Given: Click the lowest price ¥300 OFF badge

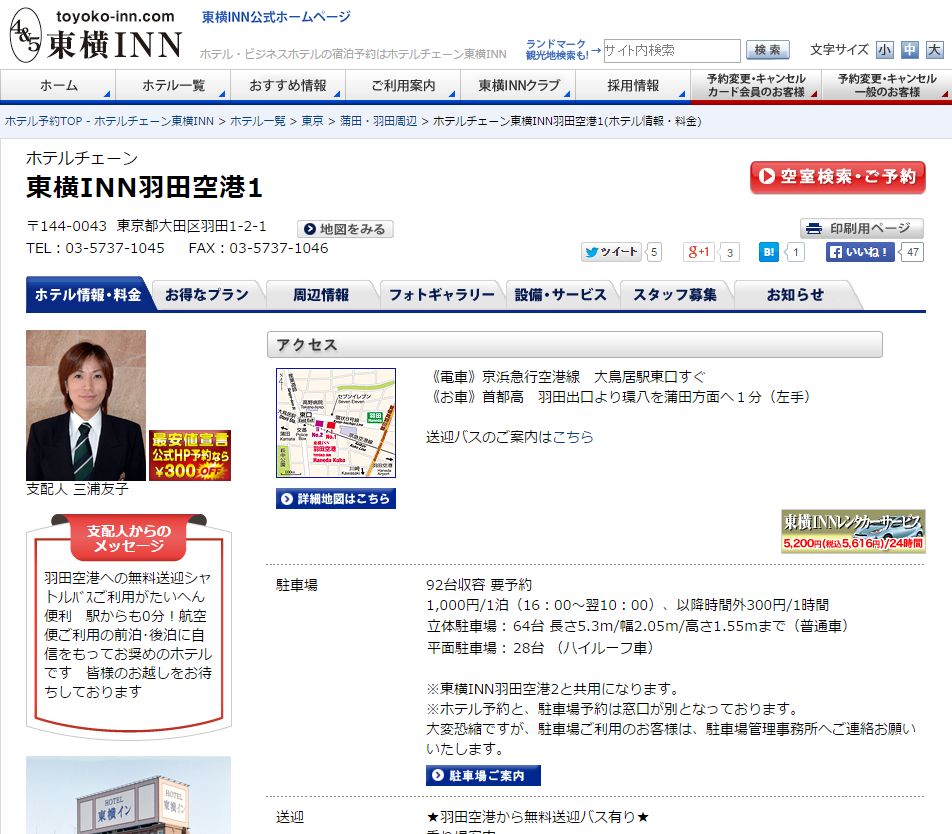Looking at the screenshot, I should (x=189, y=455).
